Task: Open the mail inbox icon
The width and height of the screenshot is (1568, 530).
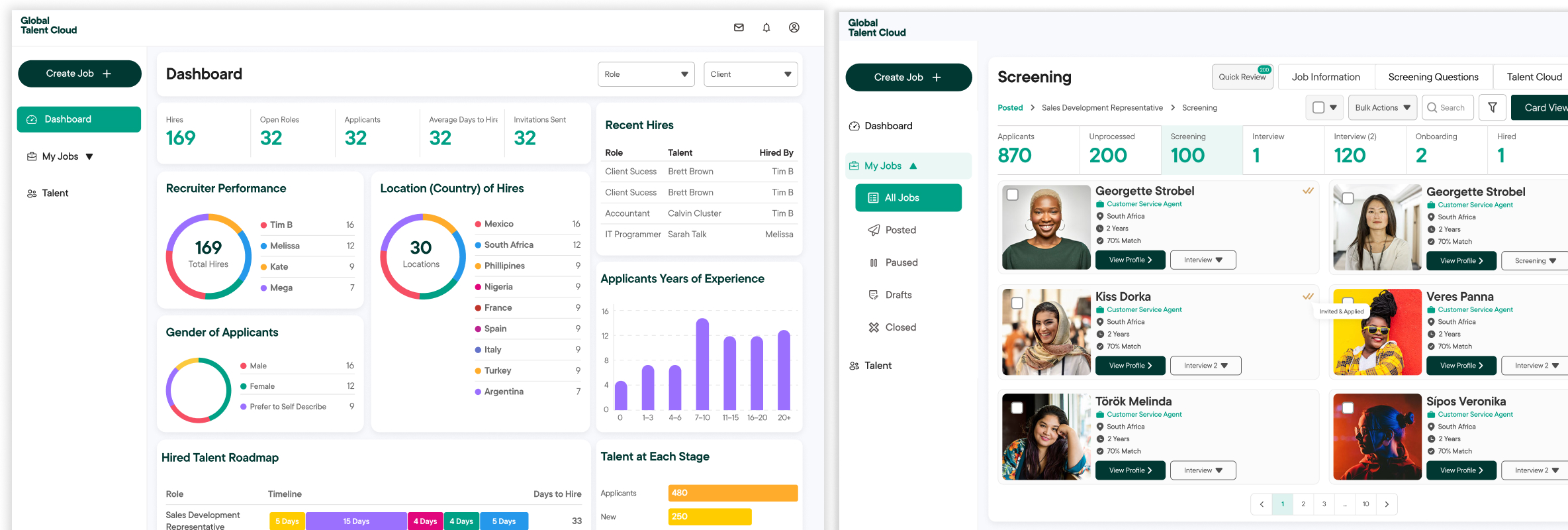Action: click(x=739, y=28)
